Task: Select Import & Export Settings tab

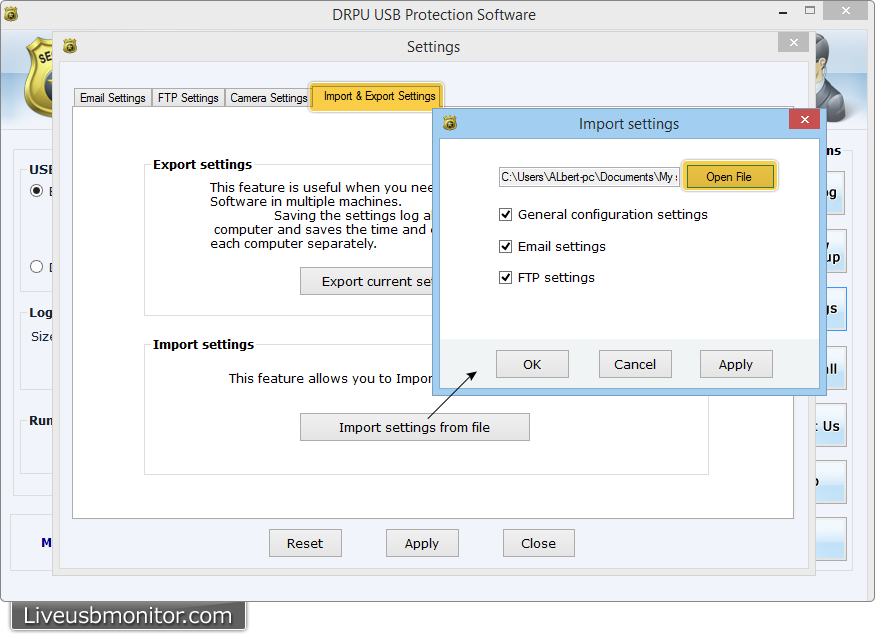Action: (377, 97)
